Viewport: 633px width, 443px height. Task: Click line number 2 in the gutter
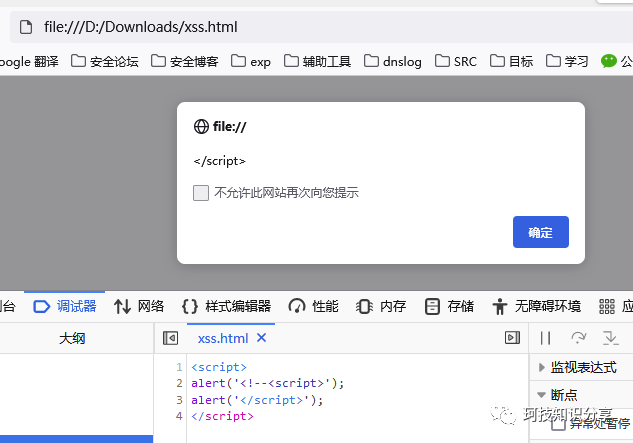tap(179, 383)
